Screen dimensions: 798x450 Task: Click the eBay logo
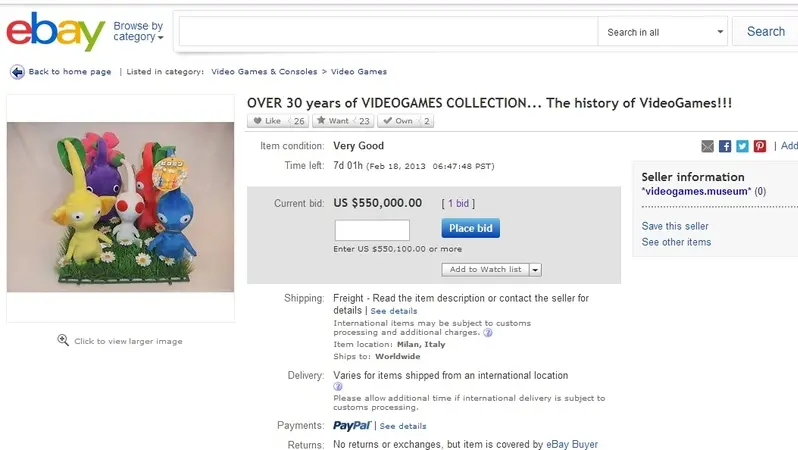point(55,31)
